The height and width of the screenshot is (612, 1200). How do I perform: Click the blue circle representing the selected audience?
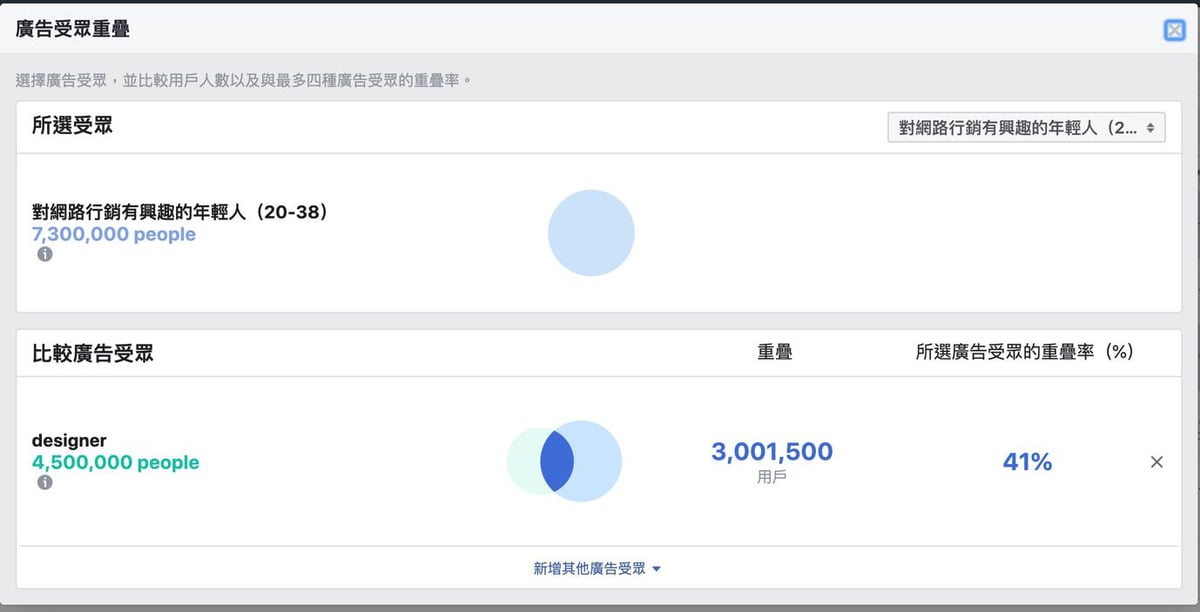tap(591, 232)
